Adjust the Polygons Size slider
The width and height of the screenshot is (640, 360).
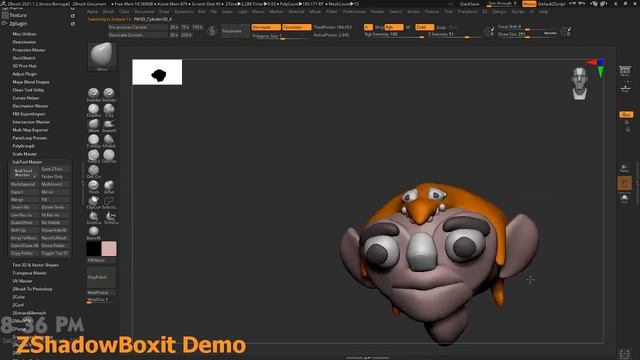point(281,36)
